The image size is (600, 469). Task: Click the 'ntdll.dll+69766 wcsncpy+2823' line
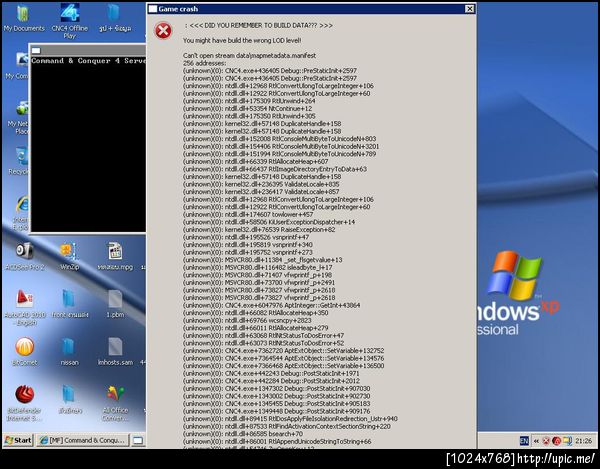coord(247,321)
